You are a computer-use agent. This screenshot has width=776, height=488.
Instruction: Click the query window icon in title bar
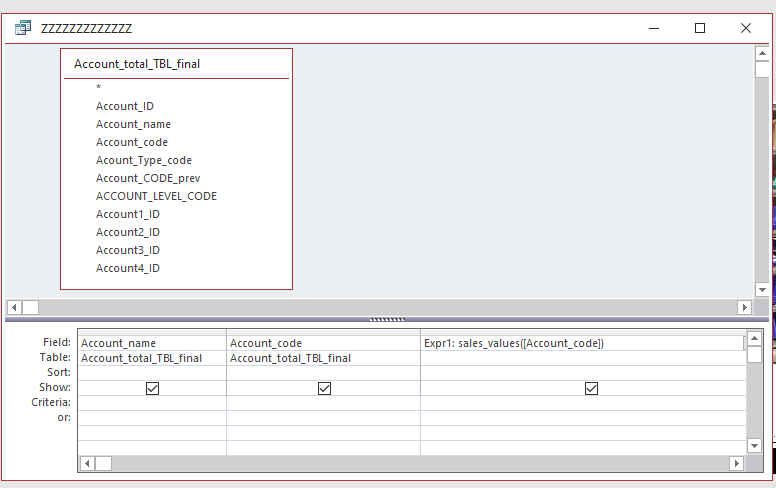tap(23, 28)
